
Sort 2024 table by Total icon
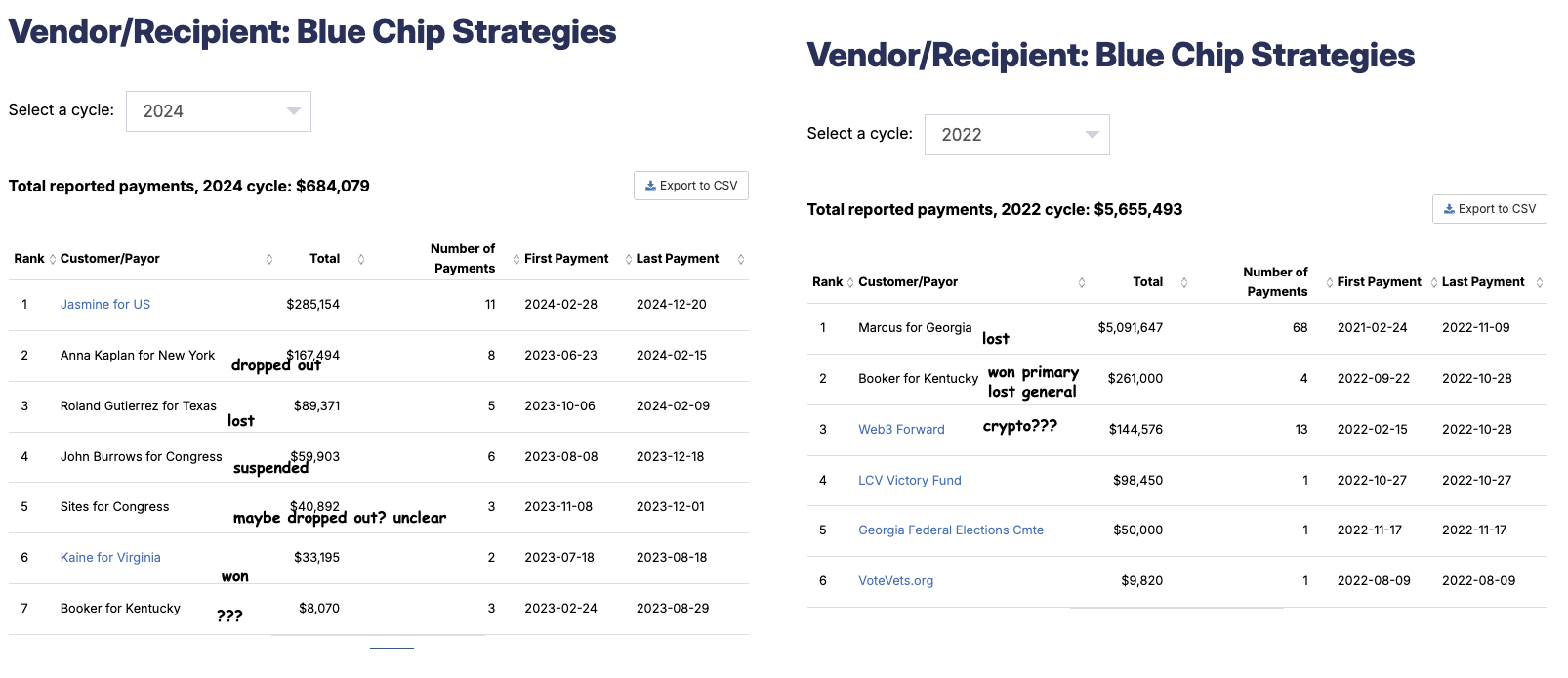point(361,260)
